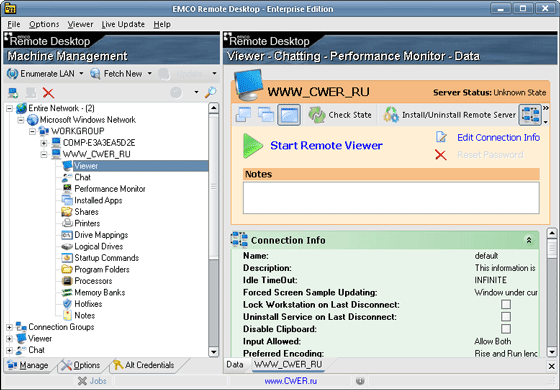Click the add machine icon
The width and height of the screenshot is (560, 390).
[x=13, y=93]
